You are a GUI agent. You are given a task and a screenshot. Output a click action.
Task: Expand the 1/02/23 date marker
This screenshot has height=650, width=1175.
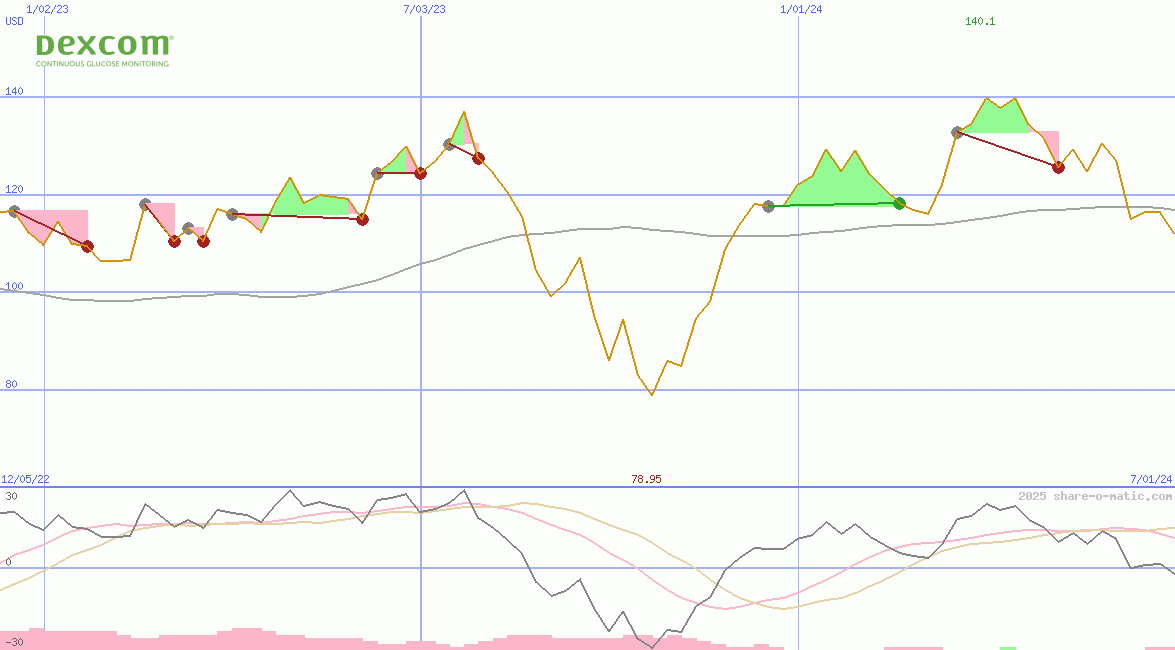click(x=46, y=9)
